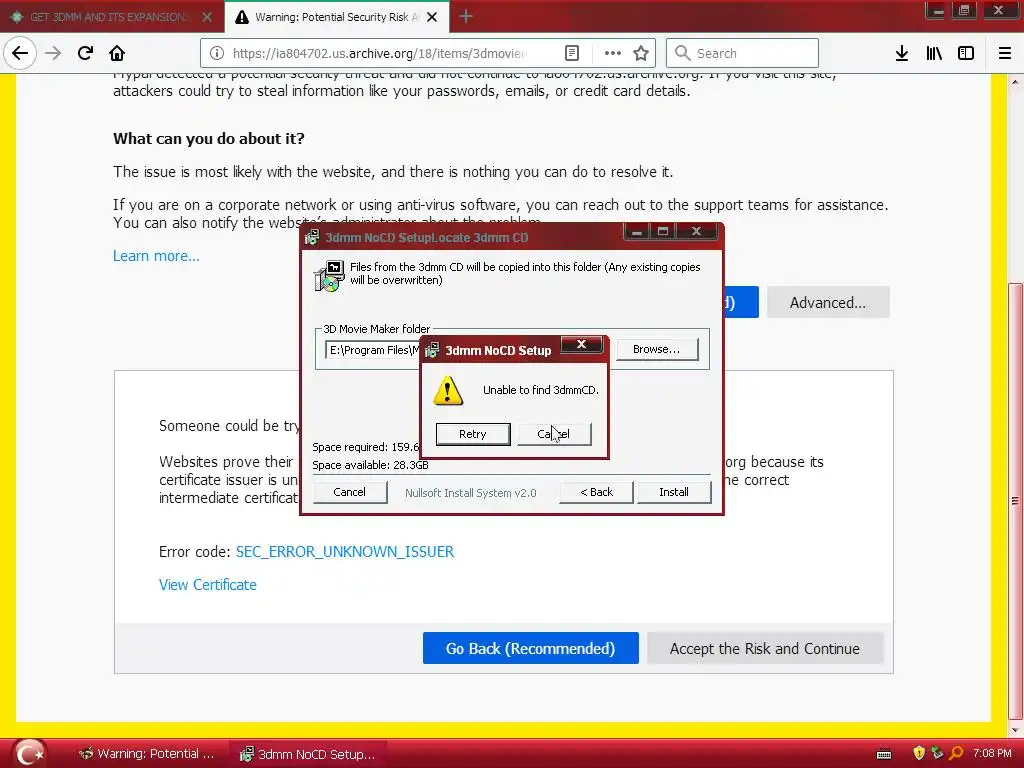Screen dimensions: 1024x768
Task: Open the downloads arrow icon
Action: point(901,53)
